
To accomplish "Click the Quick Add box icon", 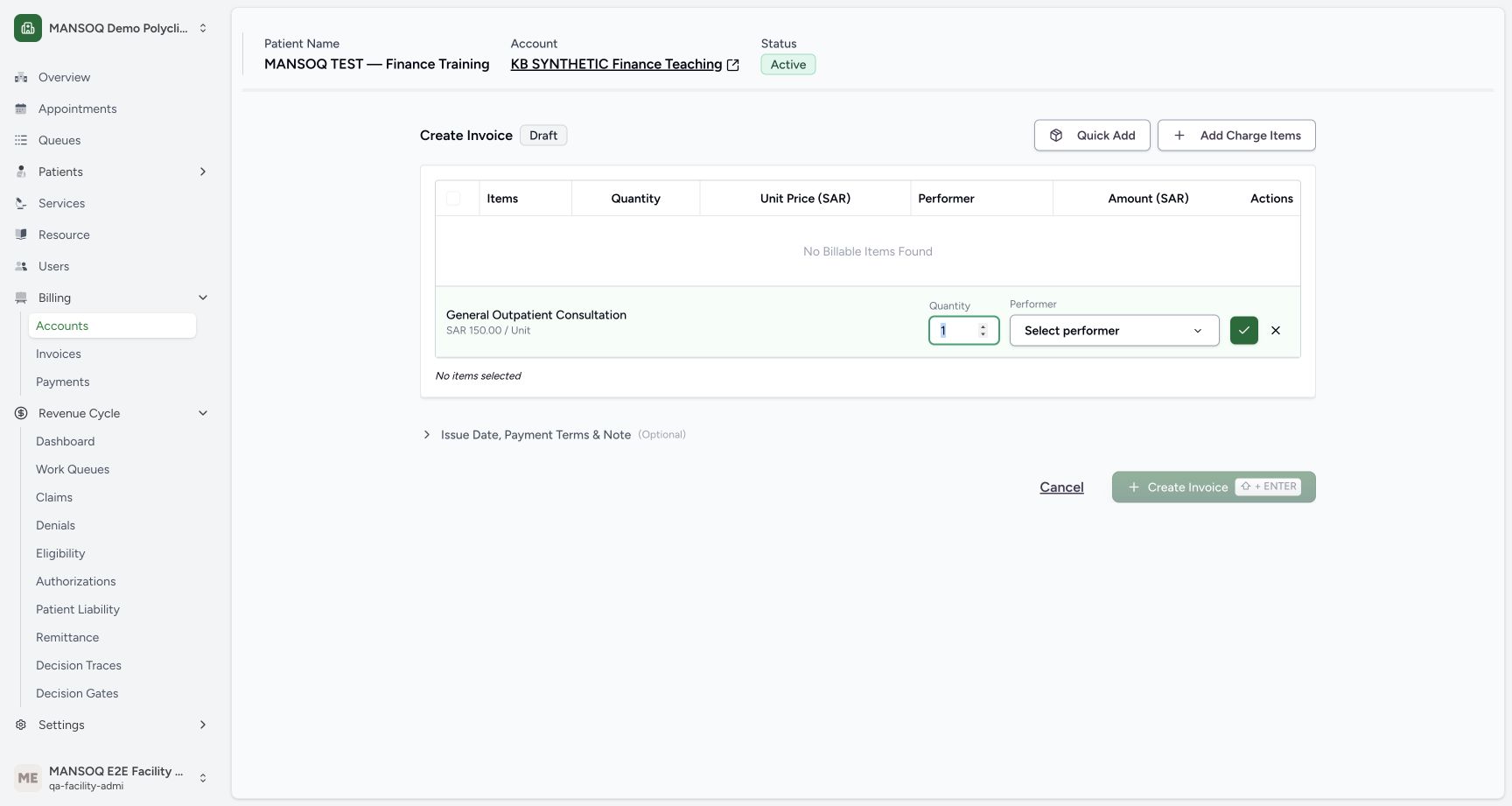I will [1056, 136].
